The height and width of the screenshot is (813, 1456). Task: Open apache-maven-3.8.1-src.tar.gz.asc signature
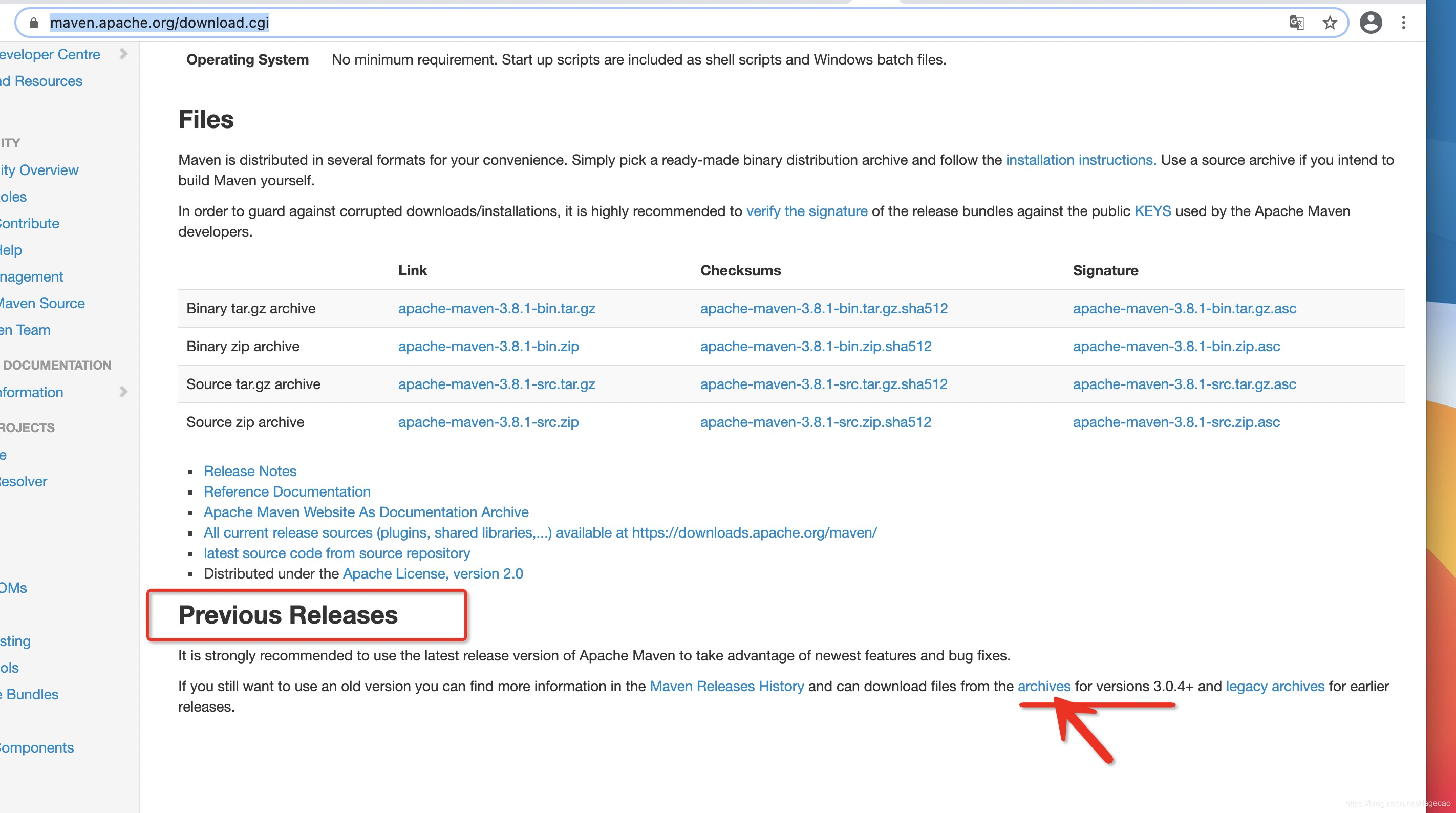1184,384
